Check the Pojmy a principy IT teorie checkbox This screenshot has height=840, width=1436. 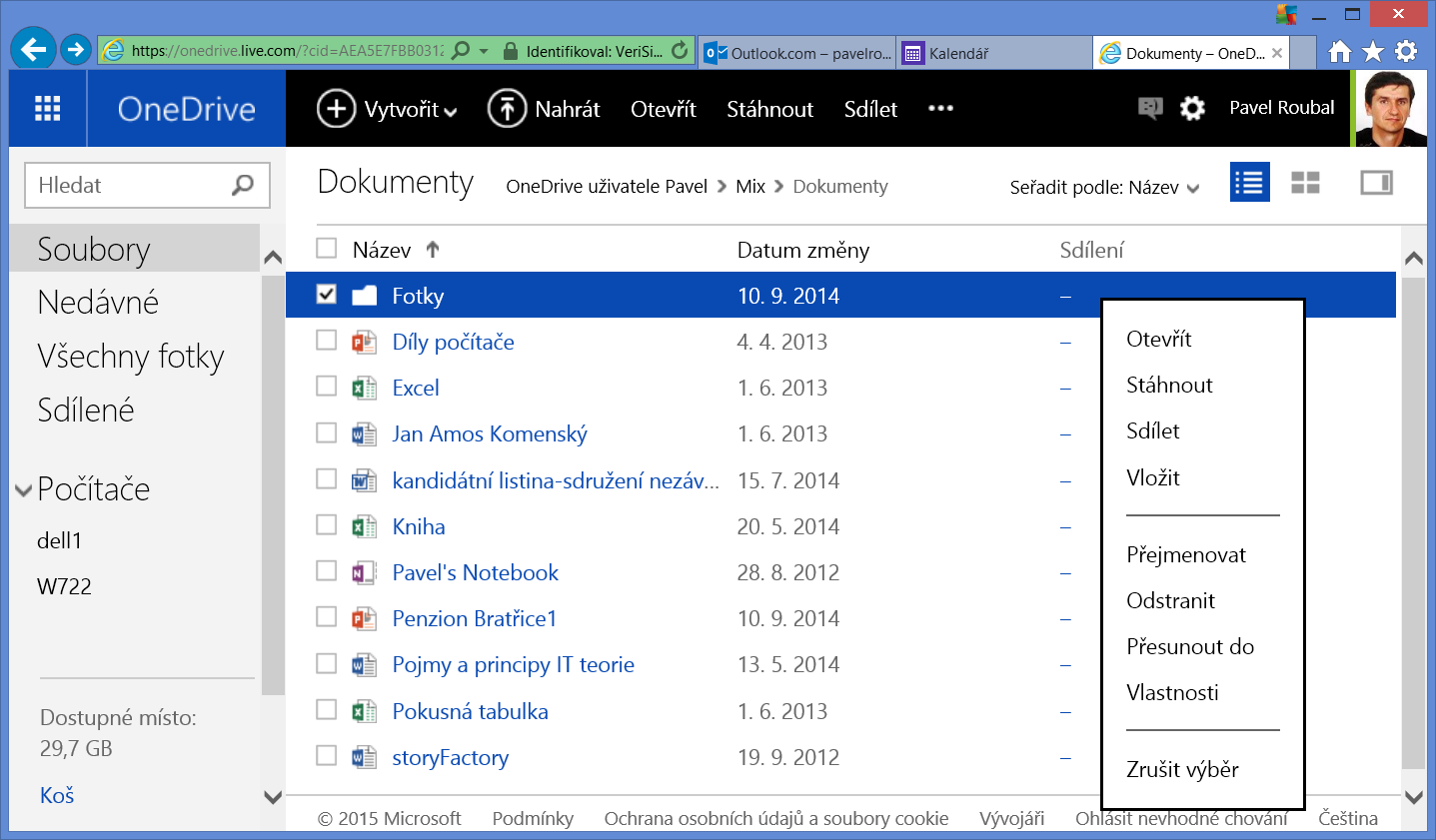(x=326, y=663)
